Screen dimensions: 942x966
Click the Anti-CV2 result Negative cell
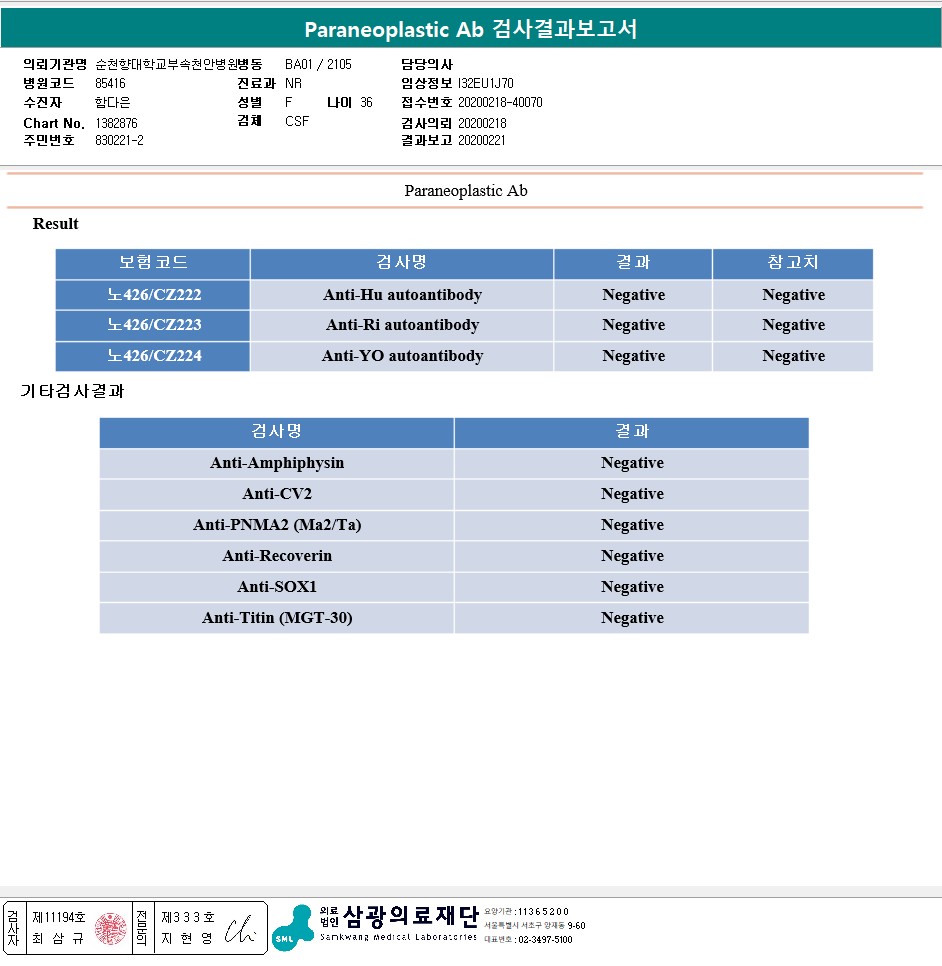[631, 494]
